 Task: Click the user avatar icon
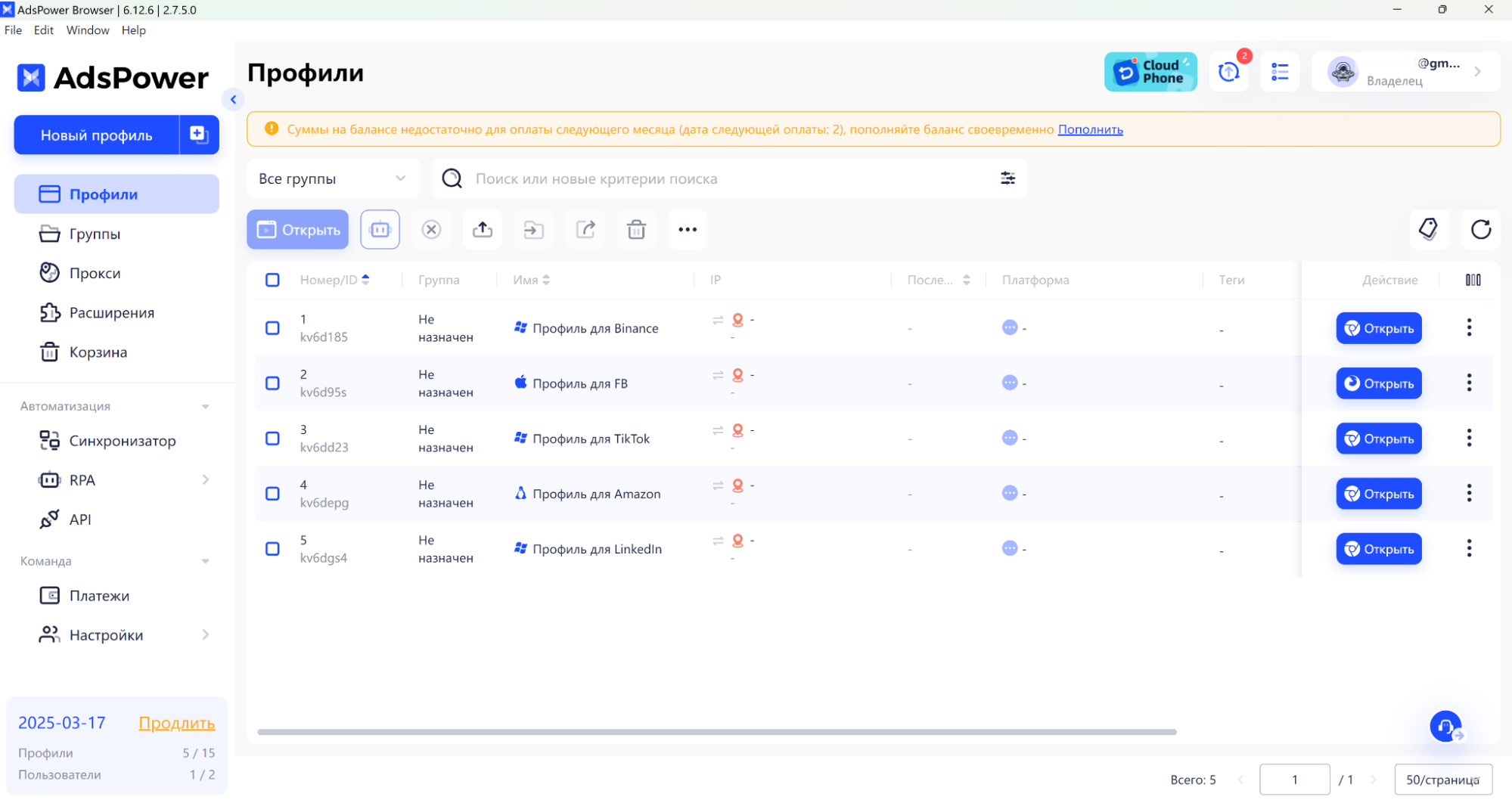click(1343, 72)
